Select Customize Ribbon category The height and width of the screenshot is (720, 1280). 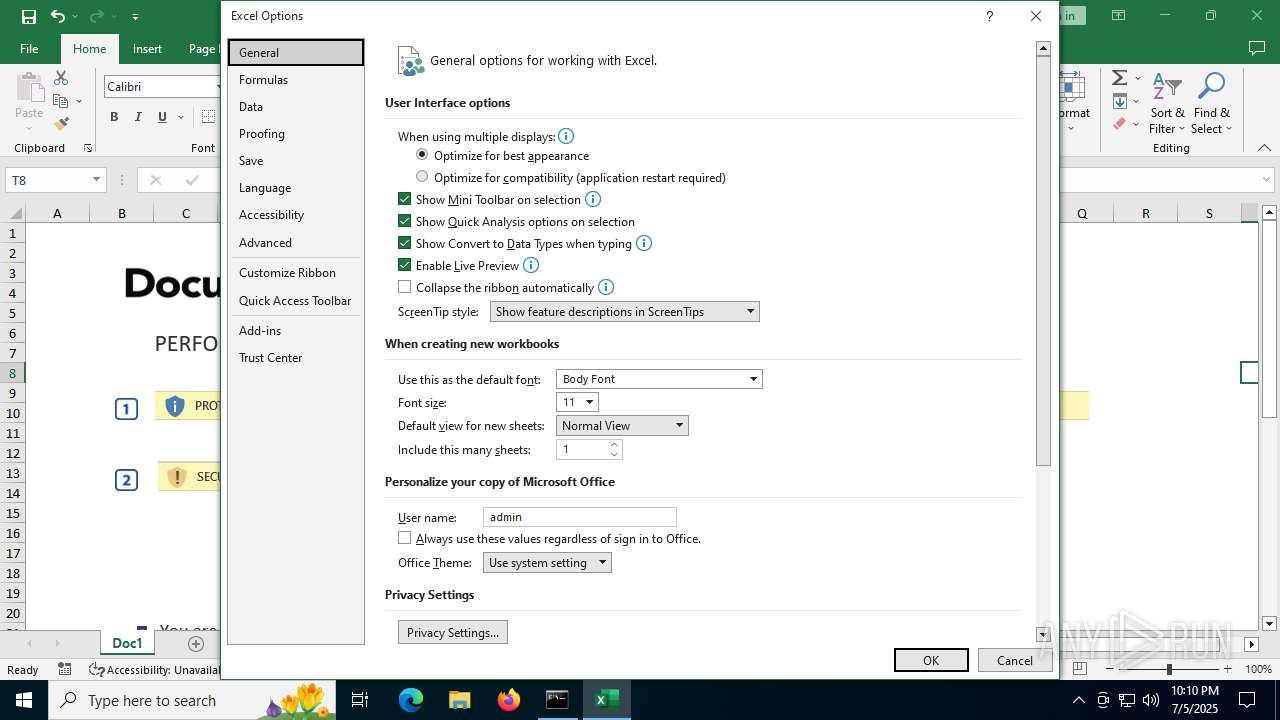296,273
